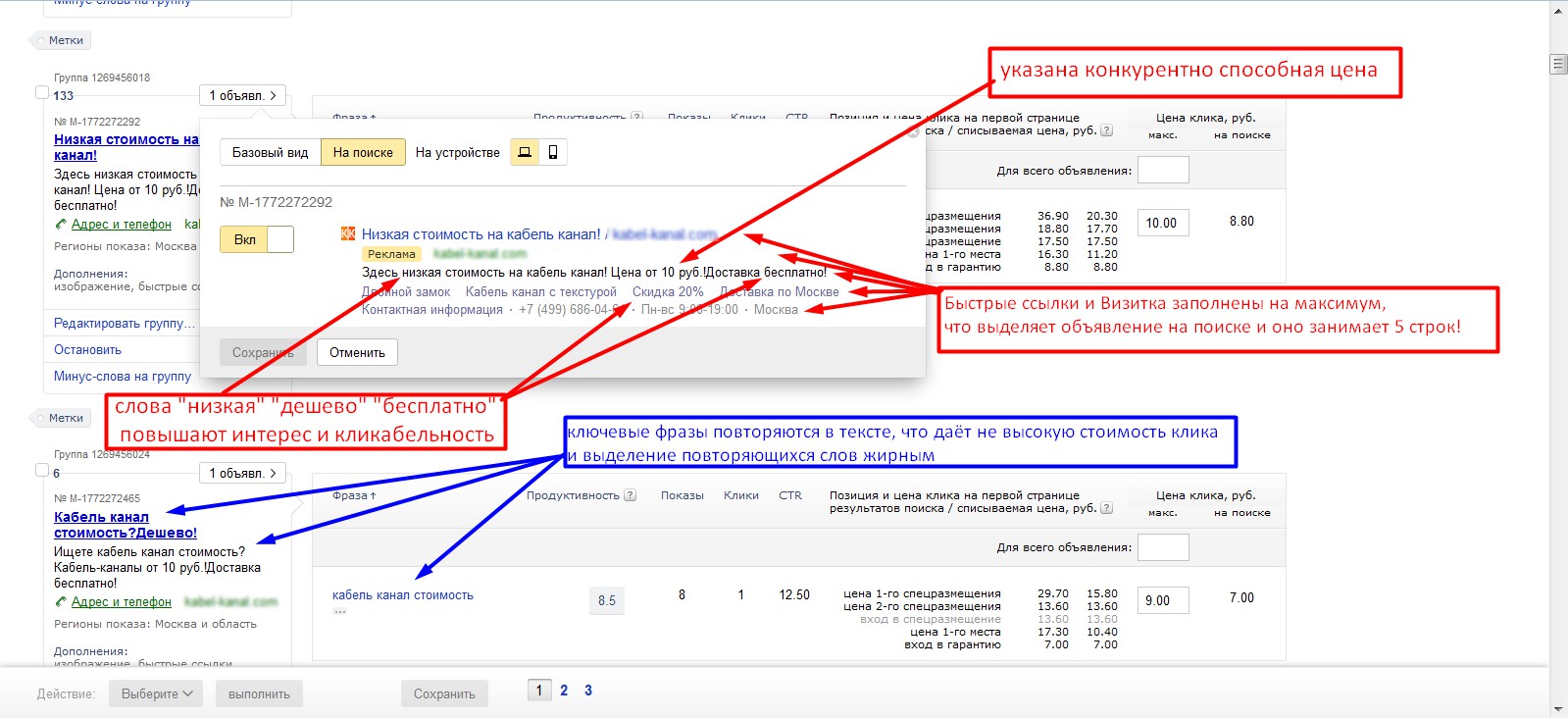Edit max click price field showing 9.00
This screenshot has height=718, width=1568.
pos(1163,600)
